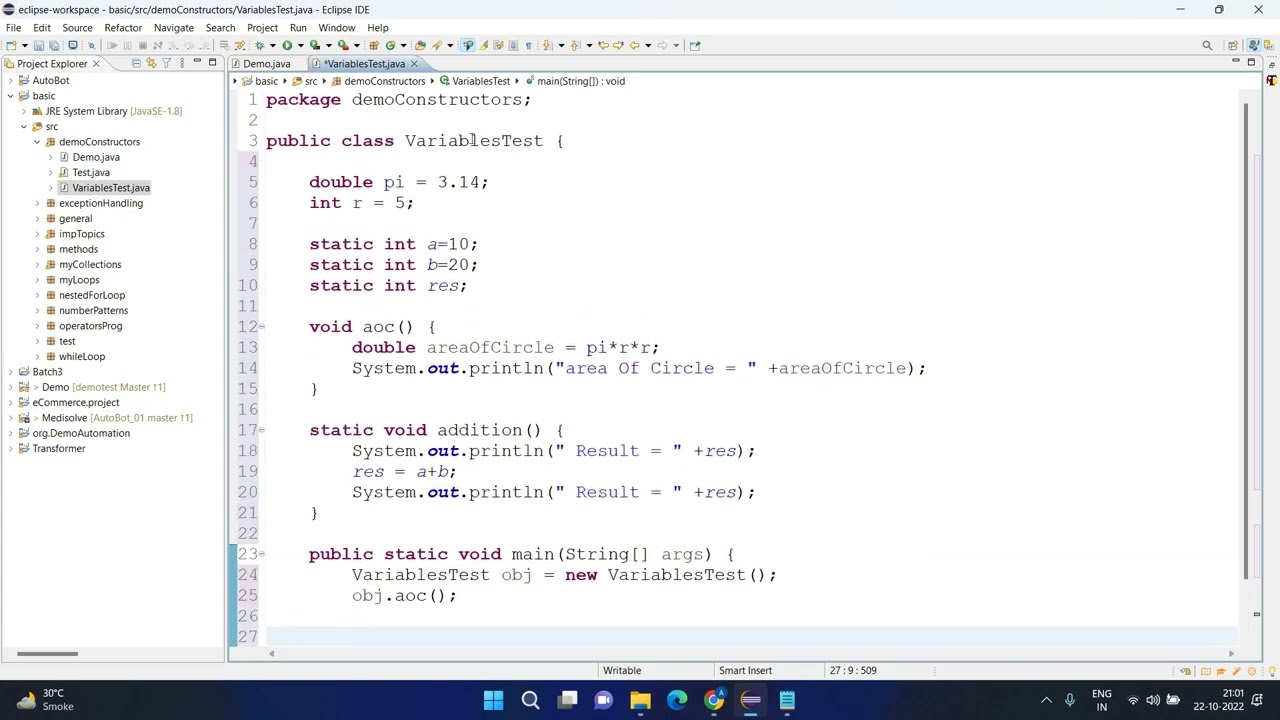Switch to the Git perspective icon

tap(1269, 46)
